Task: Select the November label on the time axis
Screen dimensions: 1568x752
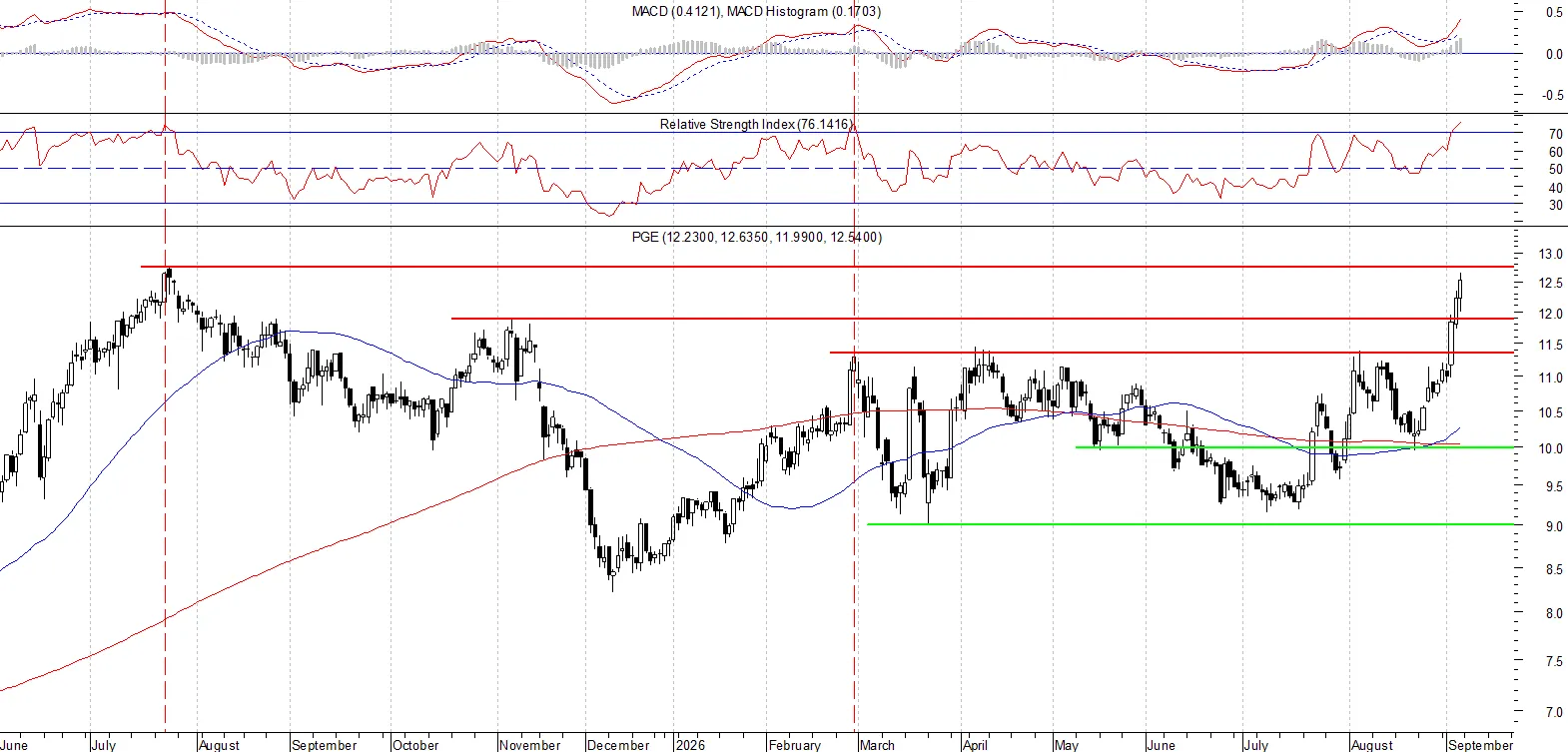Action: pyautogui.click(x=530, y=745)
